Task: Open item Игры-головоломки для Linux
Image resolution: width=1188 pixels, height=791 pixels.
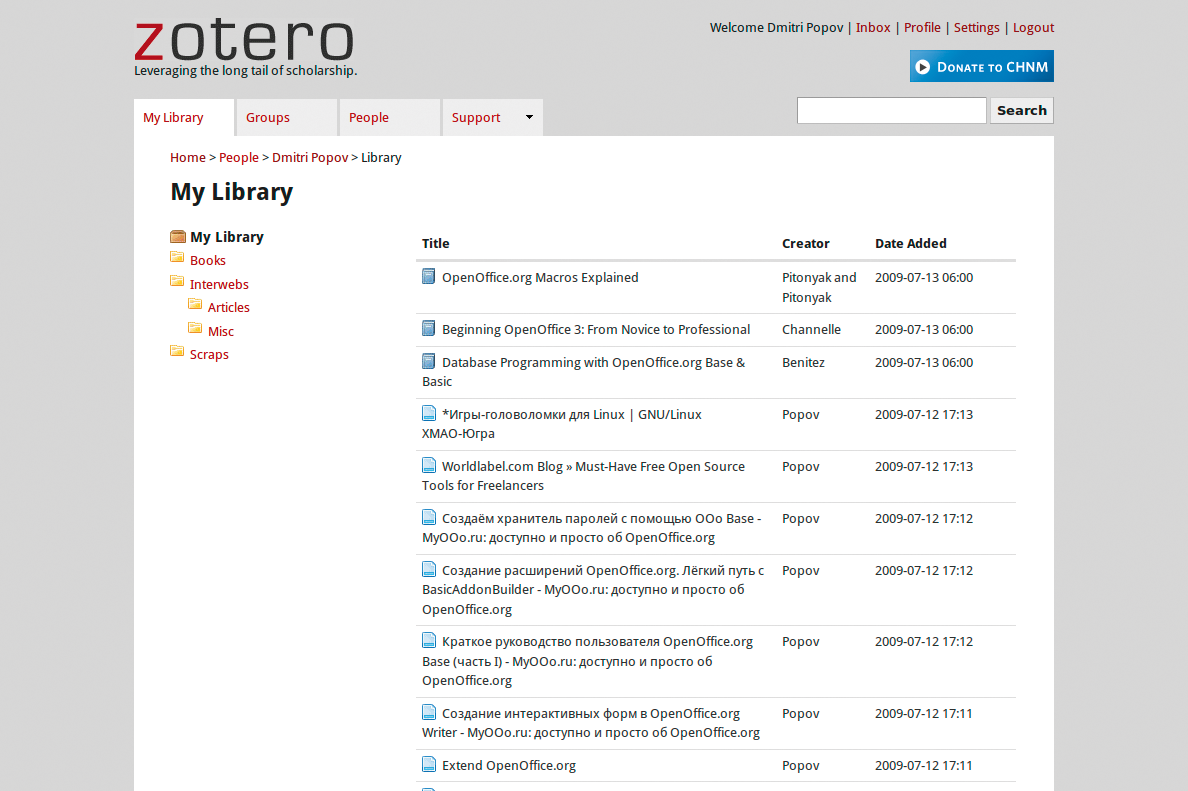Action: point(561,424)
